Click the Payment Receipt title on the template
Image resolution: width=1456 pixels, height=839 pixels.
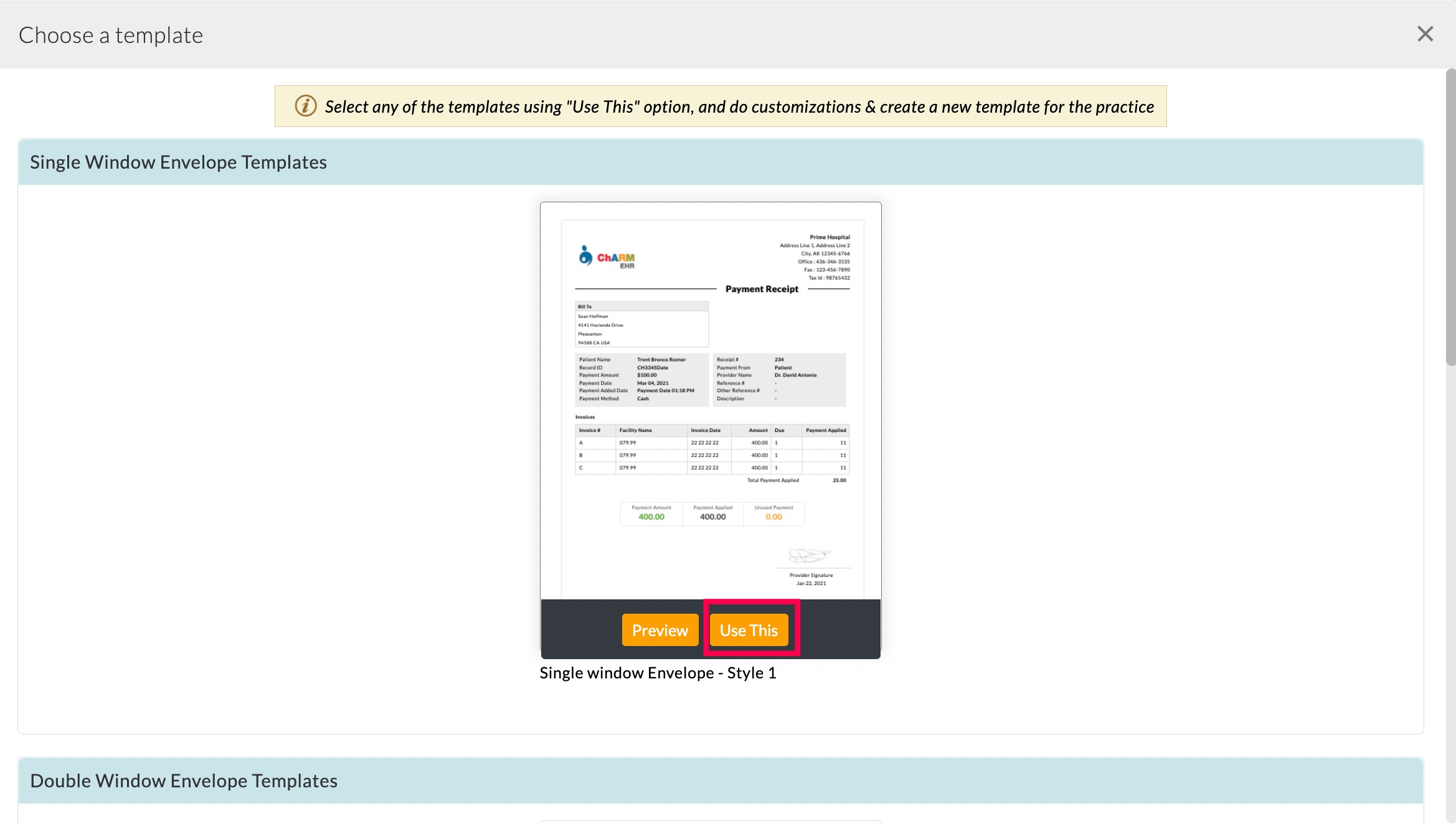761,289
